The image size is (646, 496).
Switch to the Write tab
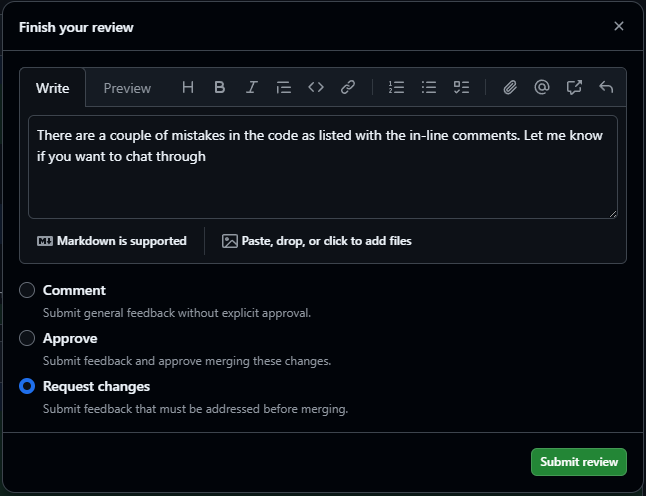[53, 88]
